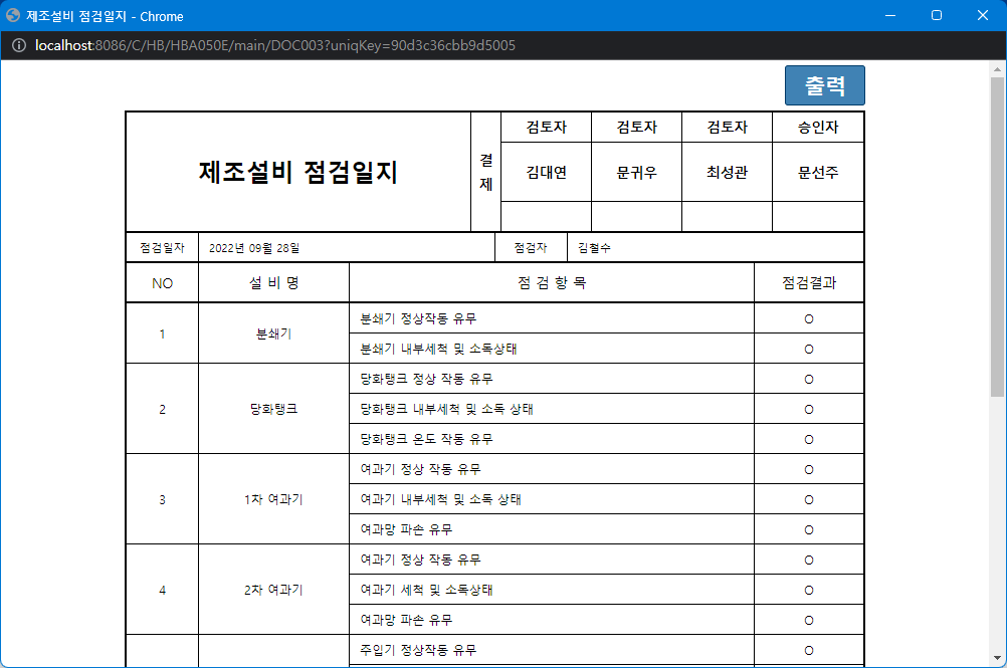Click the 설 비 명 column header
This screenshot has height=668, width=1007.
tap(274, 283)
